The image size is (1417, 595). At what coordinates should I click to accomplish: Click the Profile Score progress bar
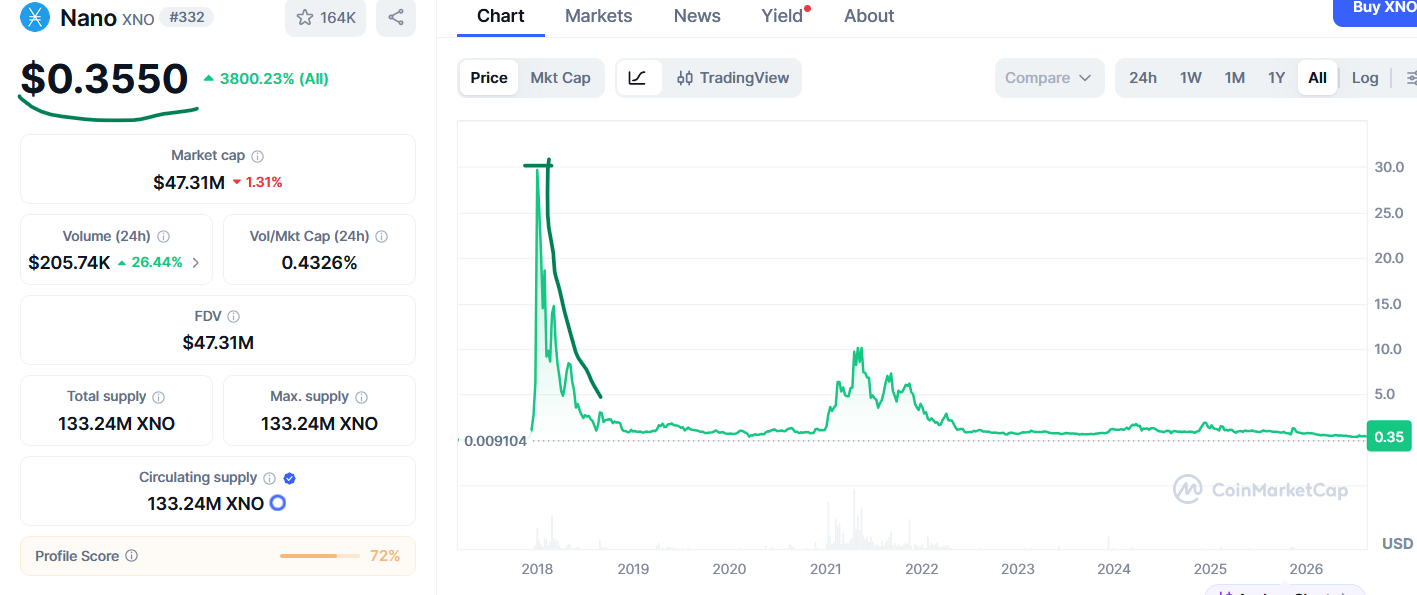[x=322, y=556]
